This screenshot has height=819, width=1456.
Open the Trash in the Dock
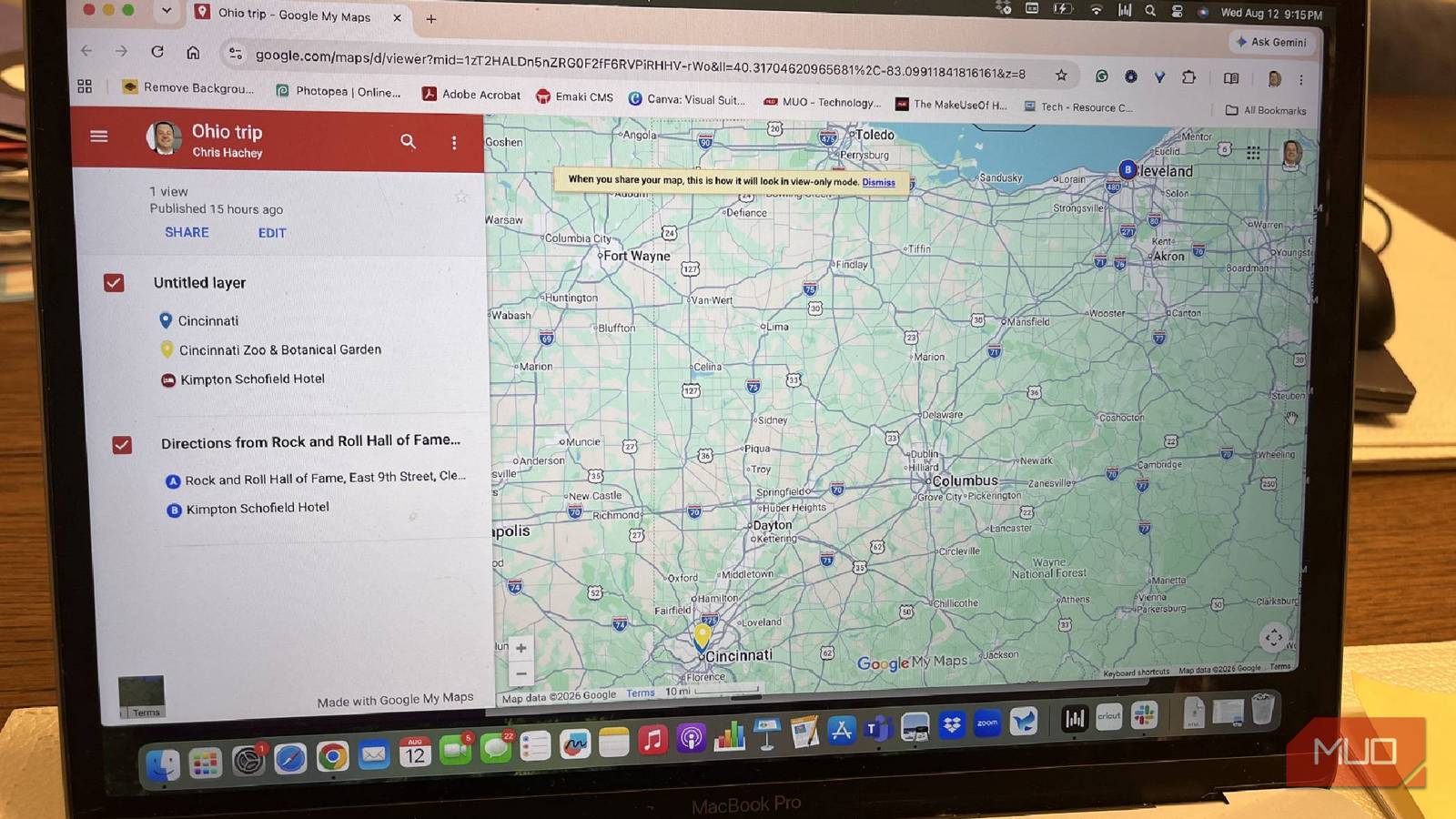(1262, 709)
